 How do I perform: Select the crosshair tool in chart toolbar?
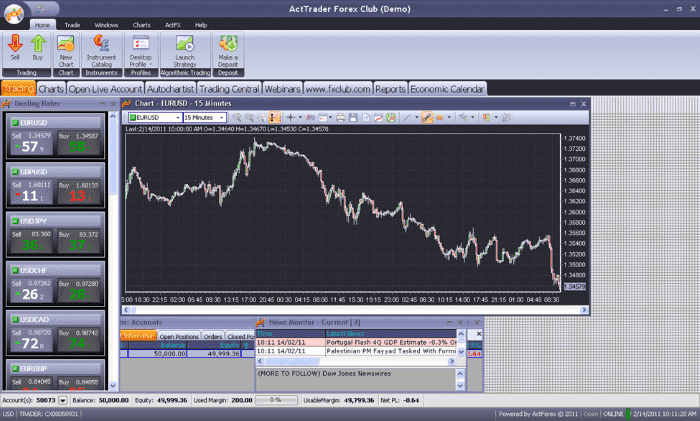pyautogui.click(x=291, y=118)
